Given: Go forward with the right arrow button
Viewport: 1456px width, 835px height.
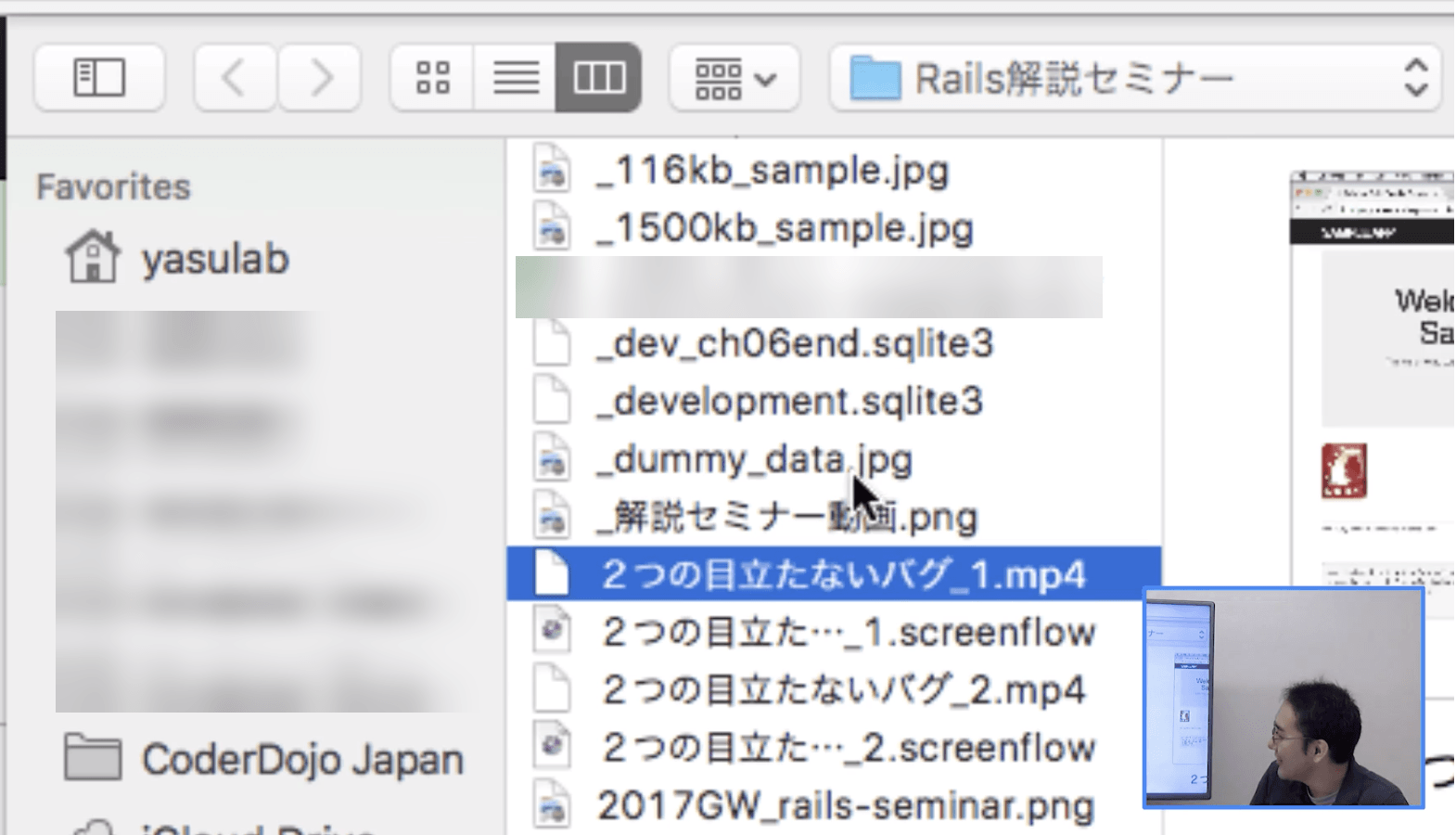Looking at the screenshot, I should 319,77.
